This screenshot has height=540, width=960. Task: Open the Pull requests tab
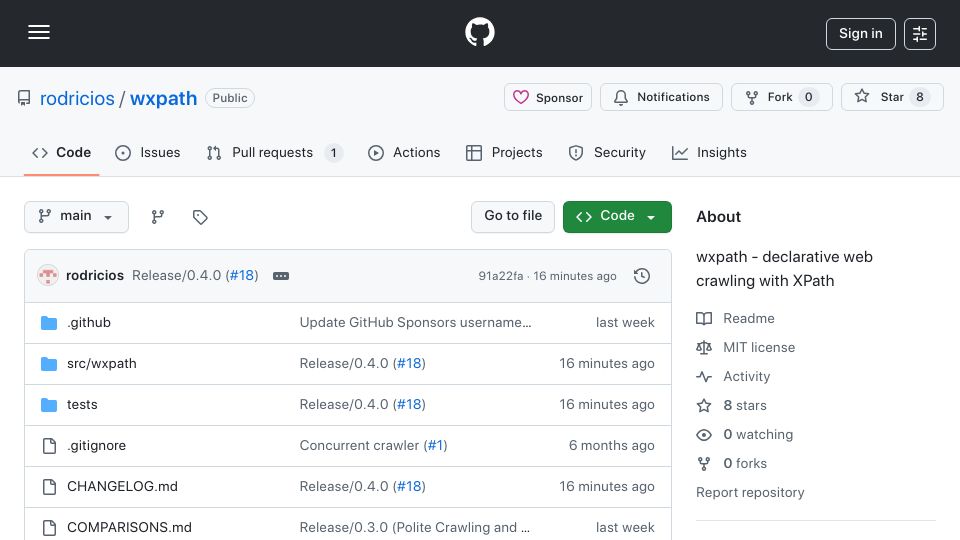274,152
